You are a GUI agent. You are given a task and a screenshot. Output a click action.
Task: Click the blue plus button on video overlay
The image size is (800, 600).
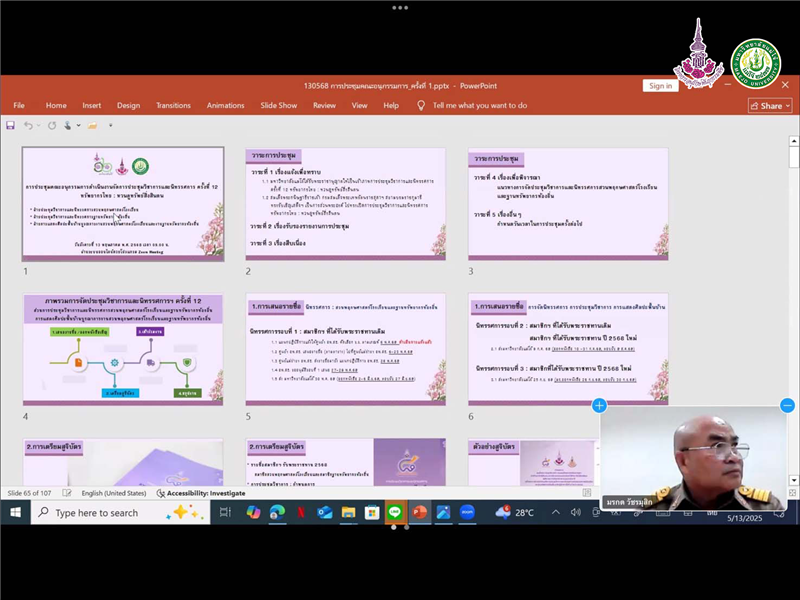pyautogui.click(x=599, y=406)
